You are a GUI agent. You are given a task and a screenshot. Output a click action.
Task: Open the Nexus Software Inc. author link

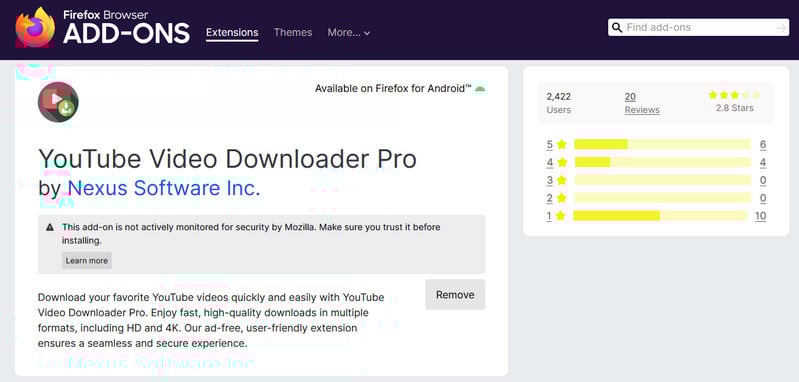[x=164, y=188]
